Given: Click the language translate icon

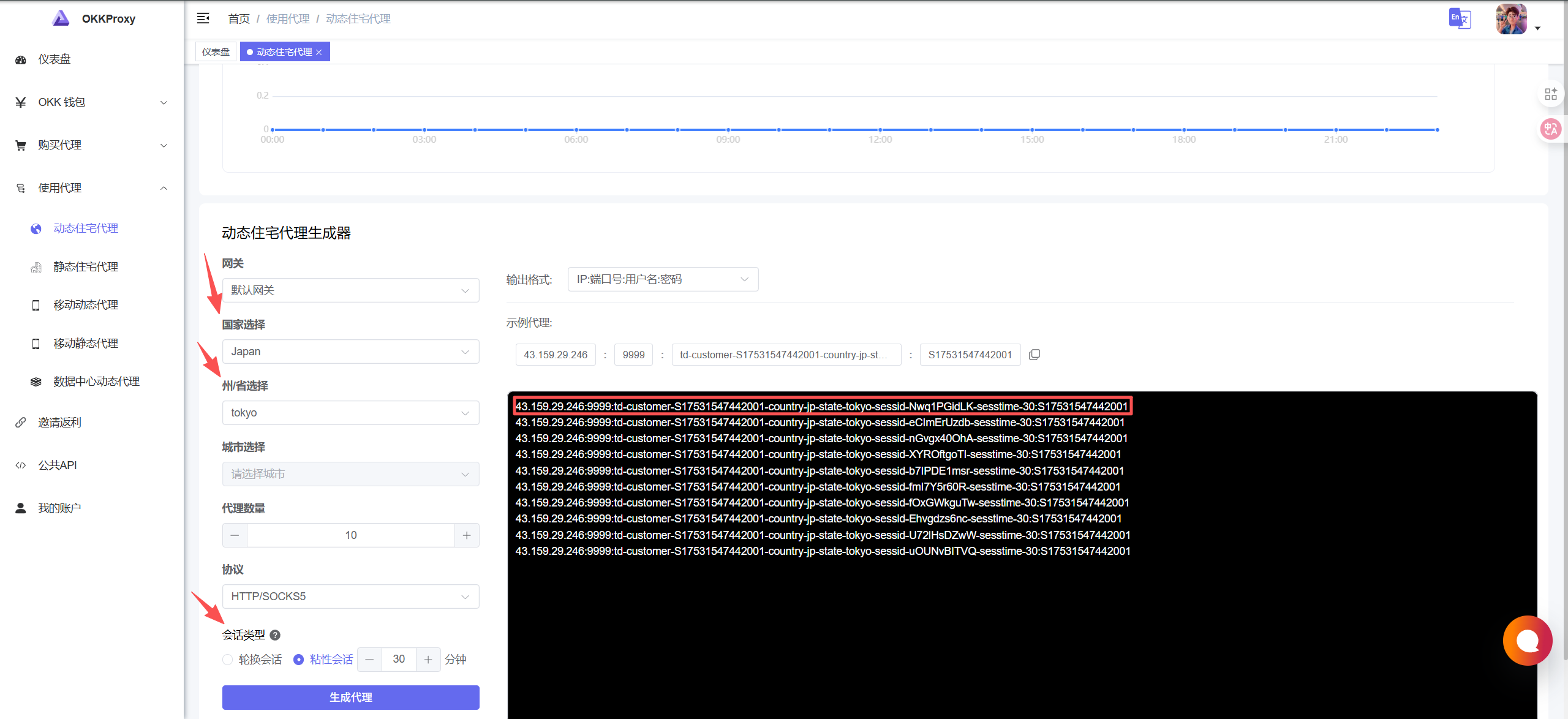Looking at the screenshot, I should [1460, 18].
